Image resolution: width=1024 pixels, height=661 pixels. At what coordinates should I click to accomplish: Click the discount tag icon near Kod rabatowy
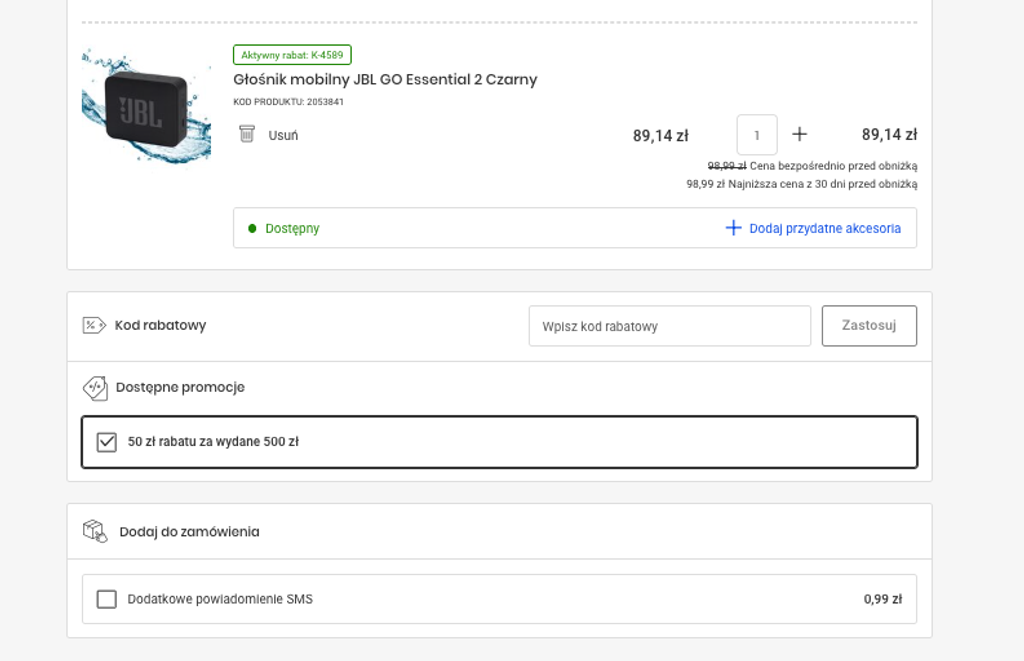[x=94, y=325]
